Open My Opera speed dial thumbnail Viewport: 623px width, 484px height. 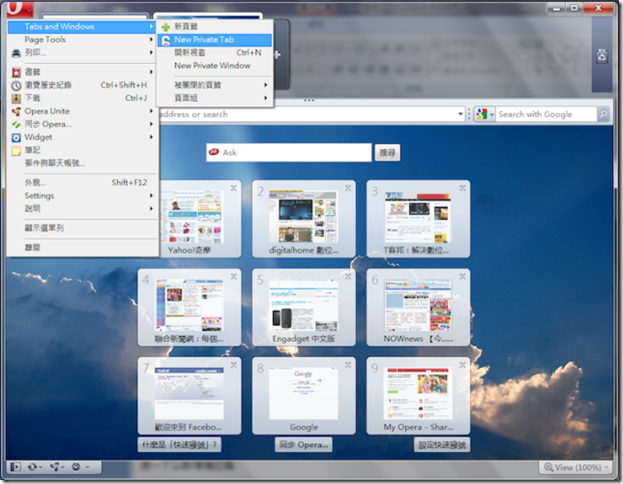(418, 393)
